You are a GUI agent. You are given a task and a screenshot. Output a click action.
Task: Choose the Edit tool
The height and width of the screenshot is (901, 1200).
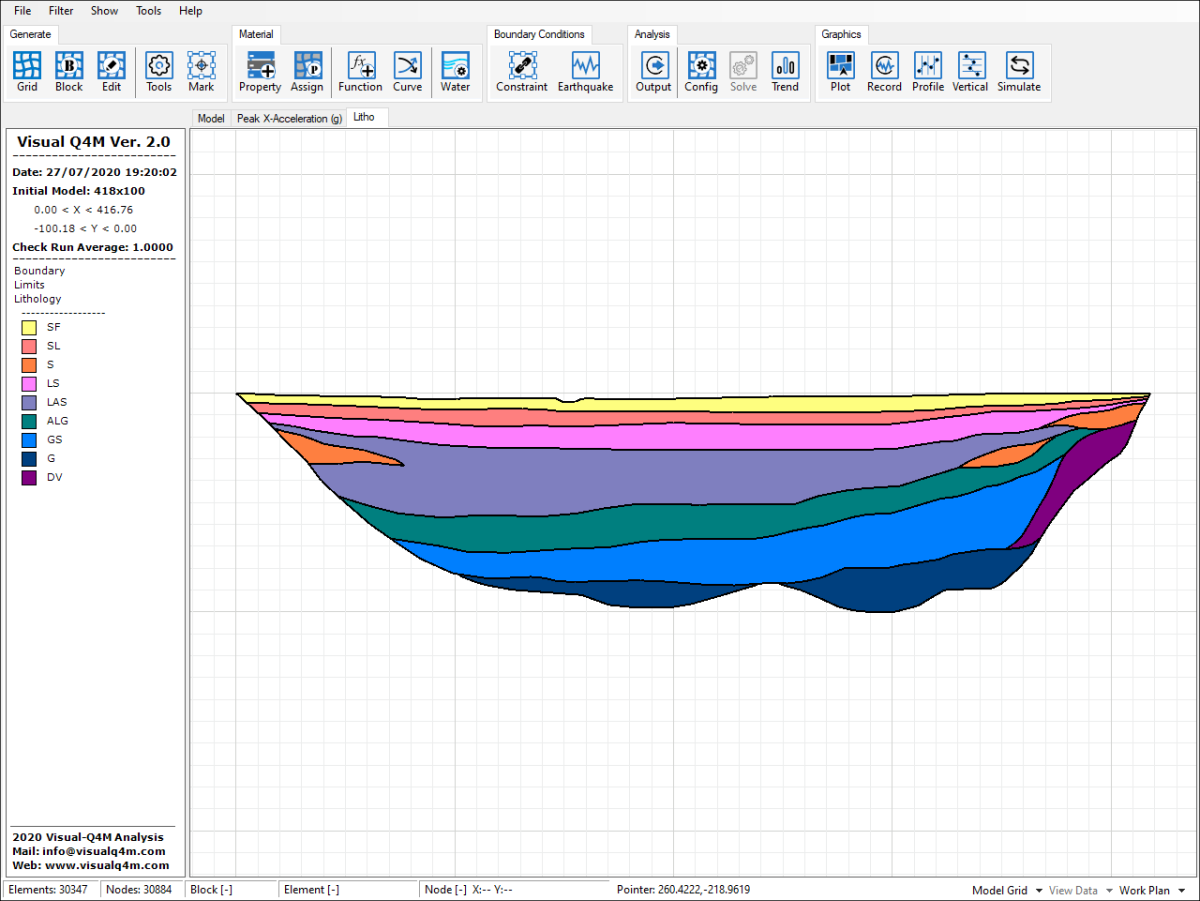click(111, 72)
